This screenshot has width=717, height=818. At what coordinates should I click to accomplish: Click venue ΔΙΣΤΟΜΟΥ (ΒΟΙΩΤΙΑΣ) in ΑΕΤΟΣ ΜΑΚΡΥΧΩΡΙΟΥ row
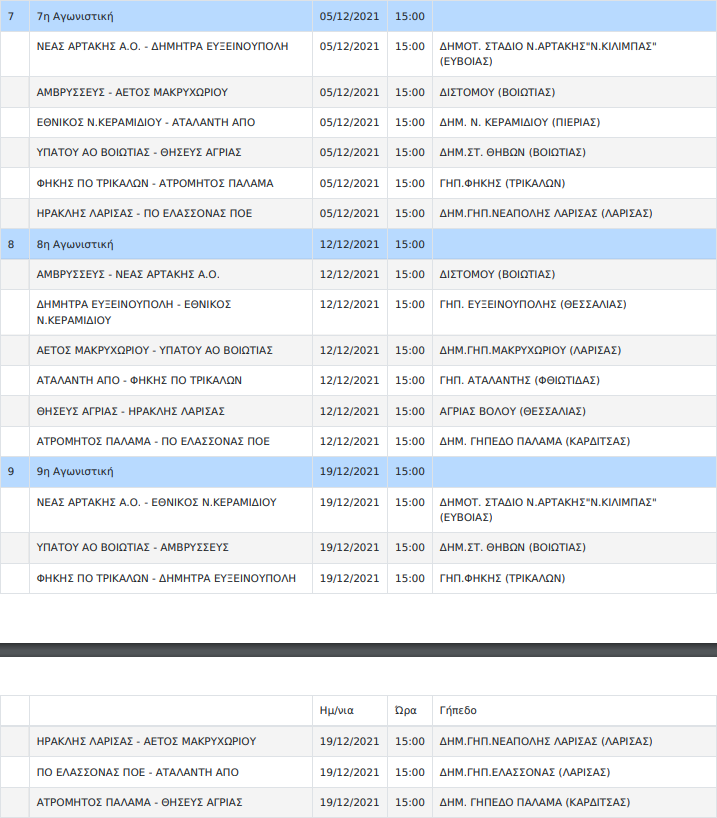(497, 92)
